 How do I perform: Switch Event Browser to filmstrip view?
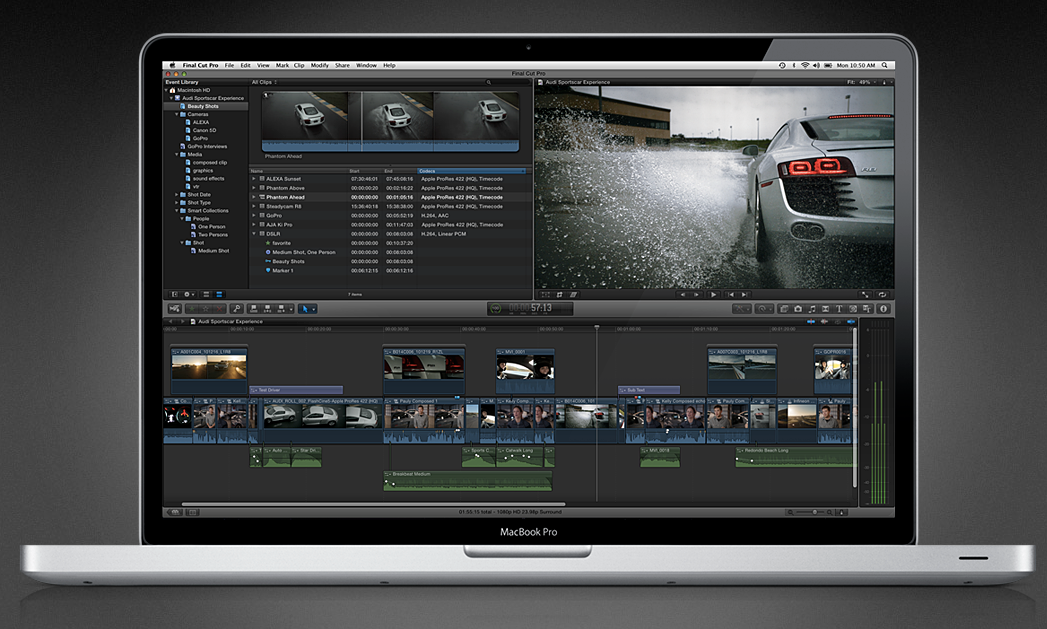[206, 294]
